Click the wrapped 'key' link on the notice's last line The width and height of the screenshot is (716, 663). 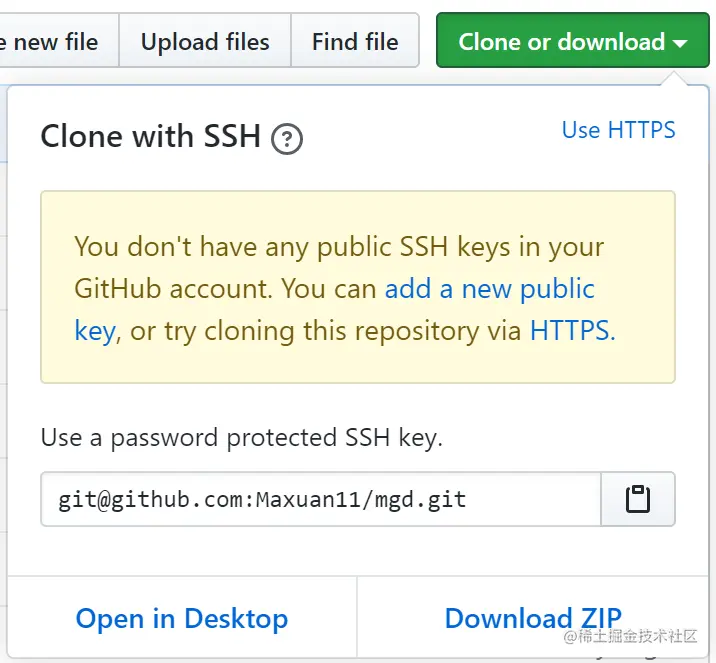[95, 331]
